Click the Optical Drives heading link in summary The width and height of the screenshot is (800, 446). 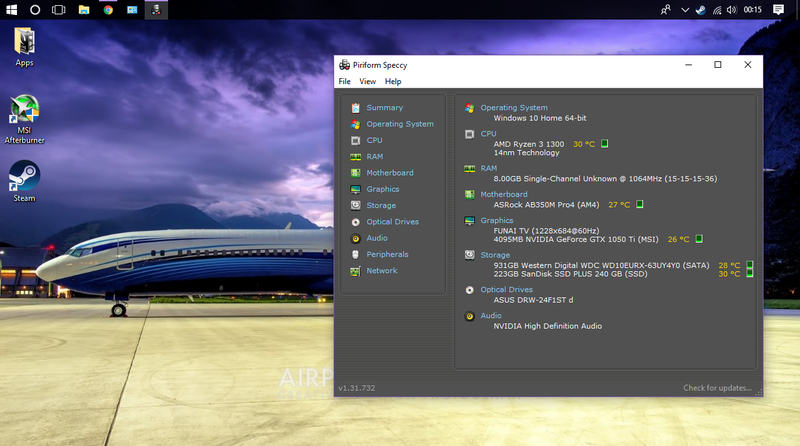coord(506,290)
